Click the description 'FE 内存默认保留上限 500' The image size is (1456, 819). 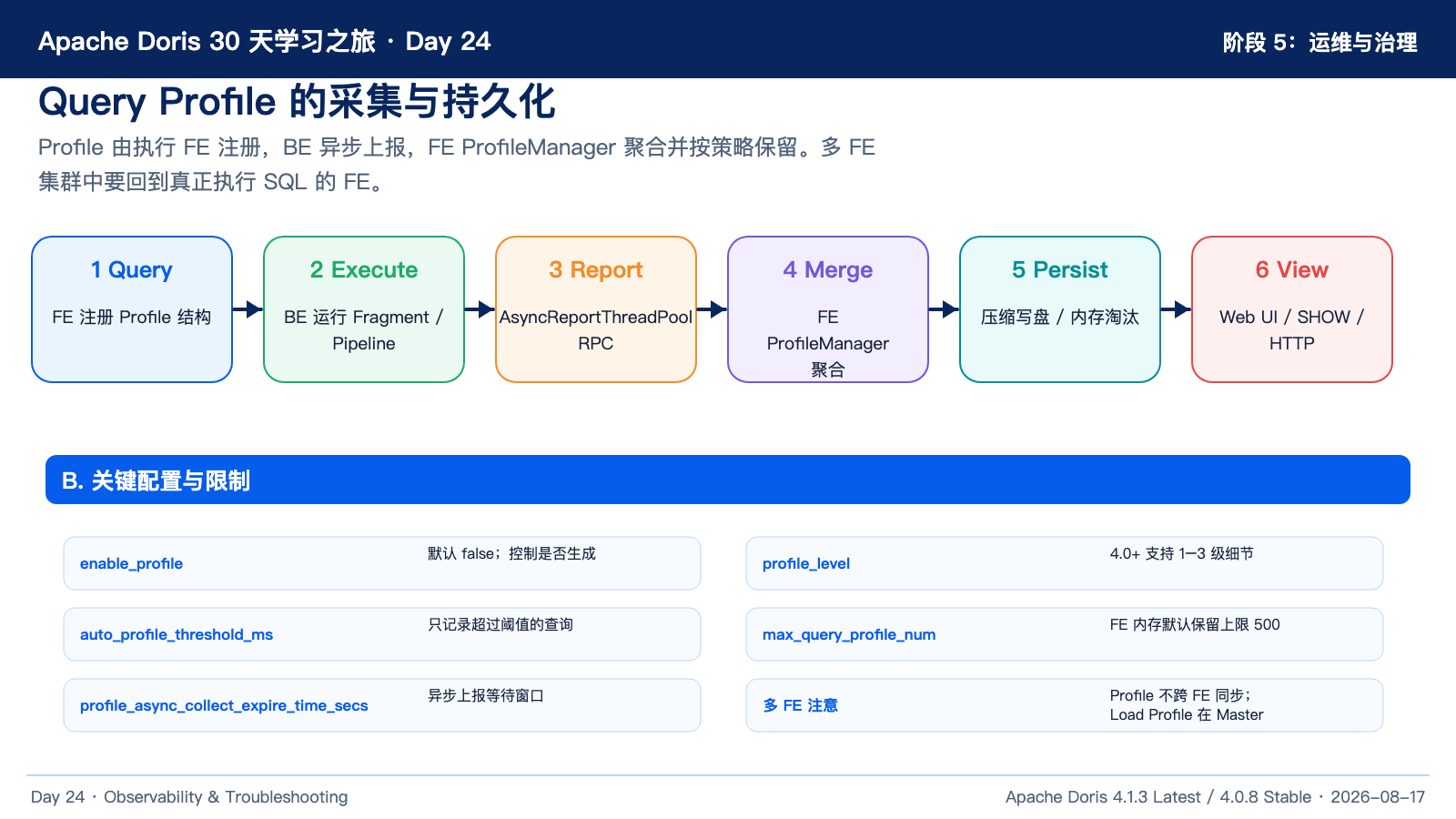pos(1195,624)
